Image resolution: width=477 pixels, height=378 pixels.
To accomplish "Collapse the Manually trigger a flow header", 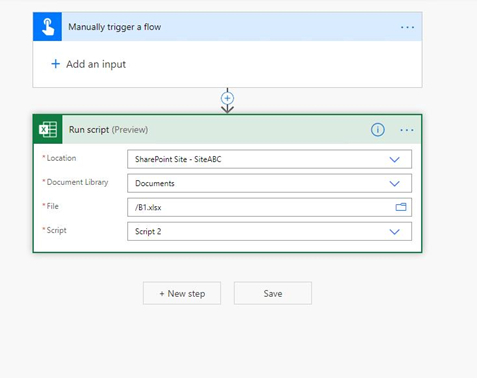I will coord(227,27).
